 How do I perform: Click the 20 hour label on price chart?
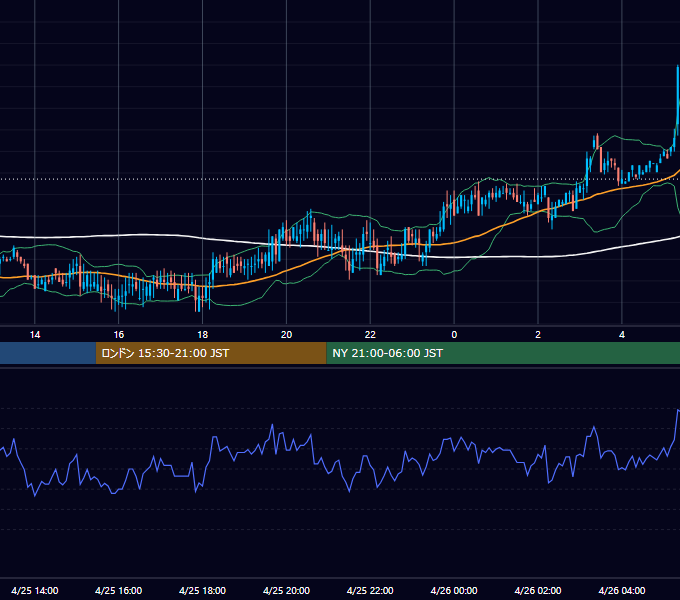[286, 335]
